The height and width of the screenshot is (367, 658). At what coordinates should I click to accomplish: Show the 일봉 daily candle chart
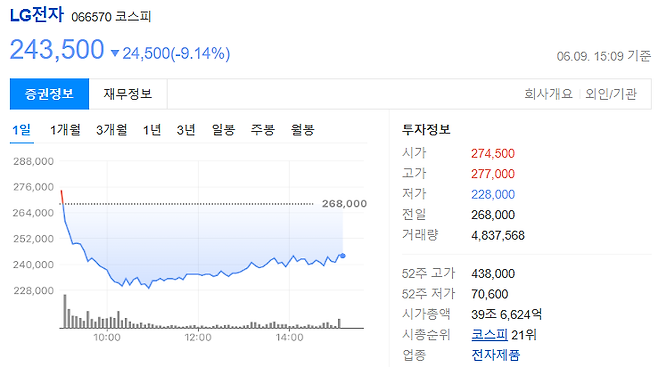point(223,130)
